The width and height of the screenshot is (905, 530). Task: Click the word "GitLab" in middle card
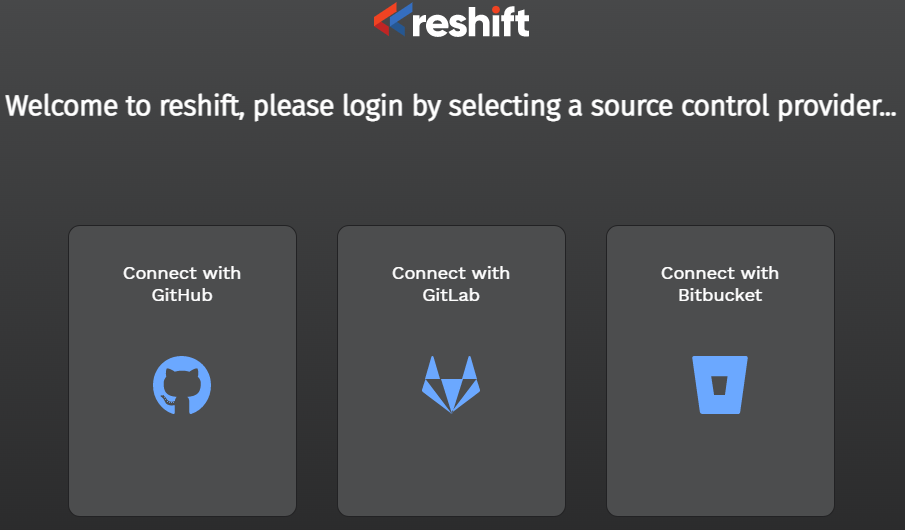click(451, 295)
